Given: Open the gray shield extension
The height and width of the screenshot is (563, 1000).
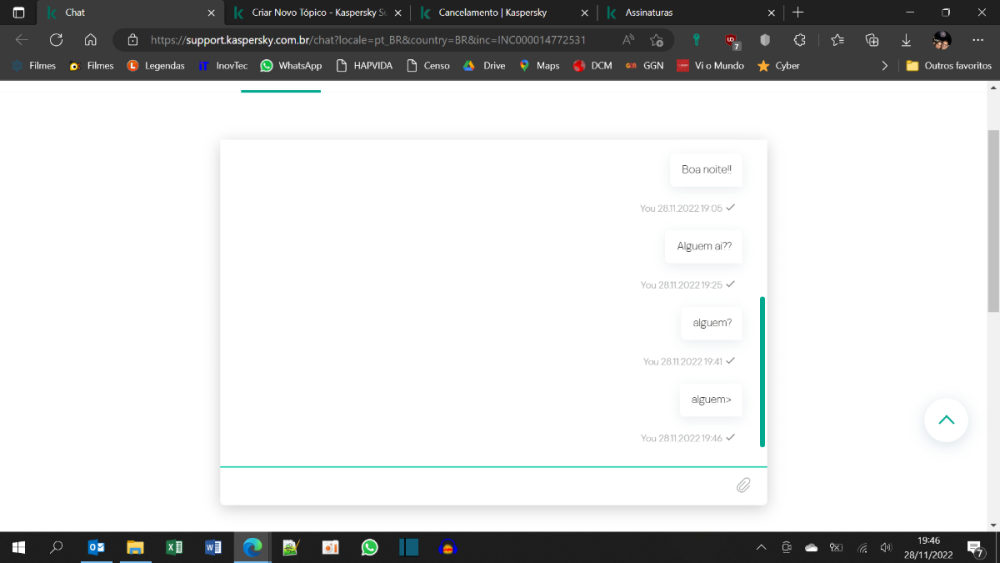Looking at the screenshot, I should coord(765,40).
